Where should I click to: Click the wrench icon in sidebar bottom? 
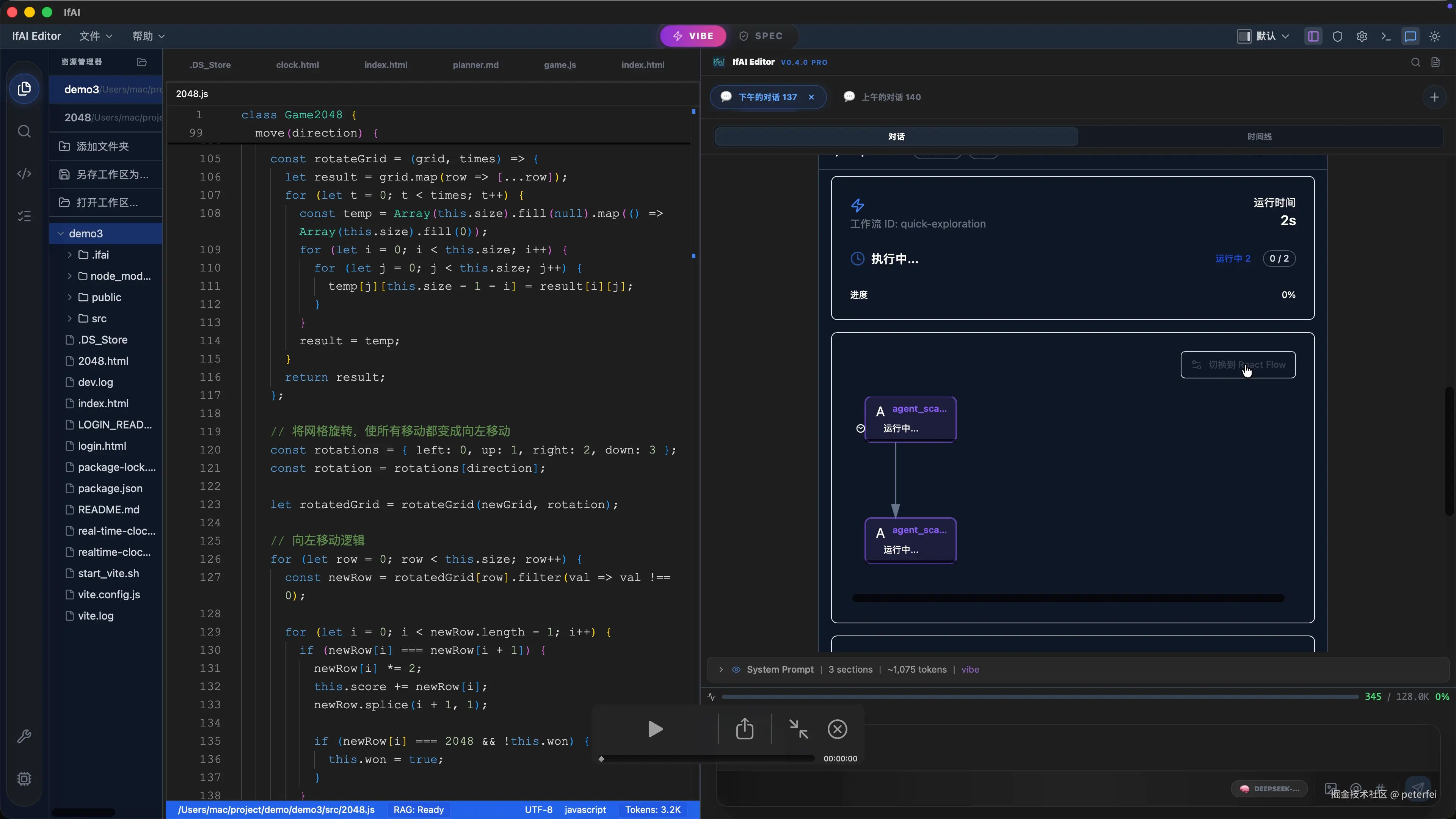(x=24, y=736)
